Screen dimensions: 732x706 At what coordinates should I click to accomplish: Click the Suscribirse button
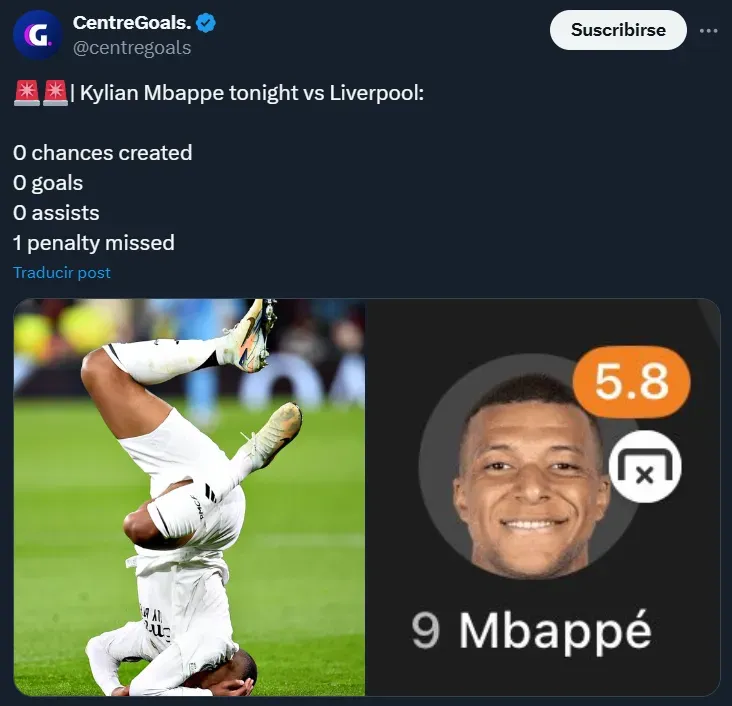[618, 30]
